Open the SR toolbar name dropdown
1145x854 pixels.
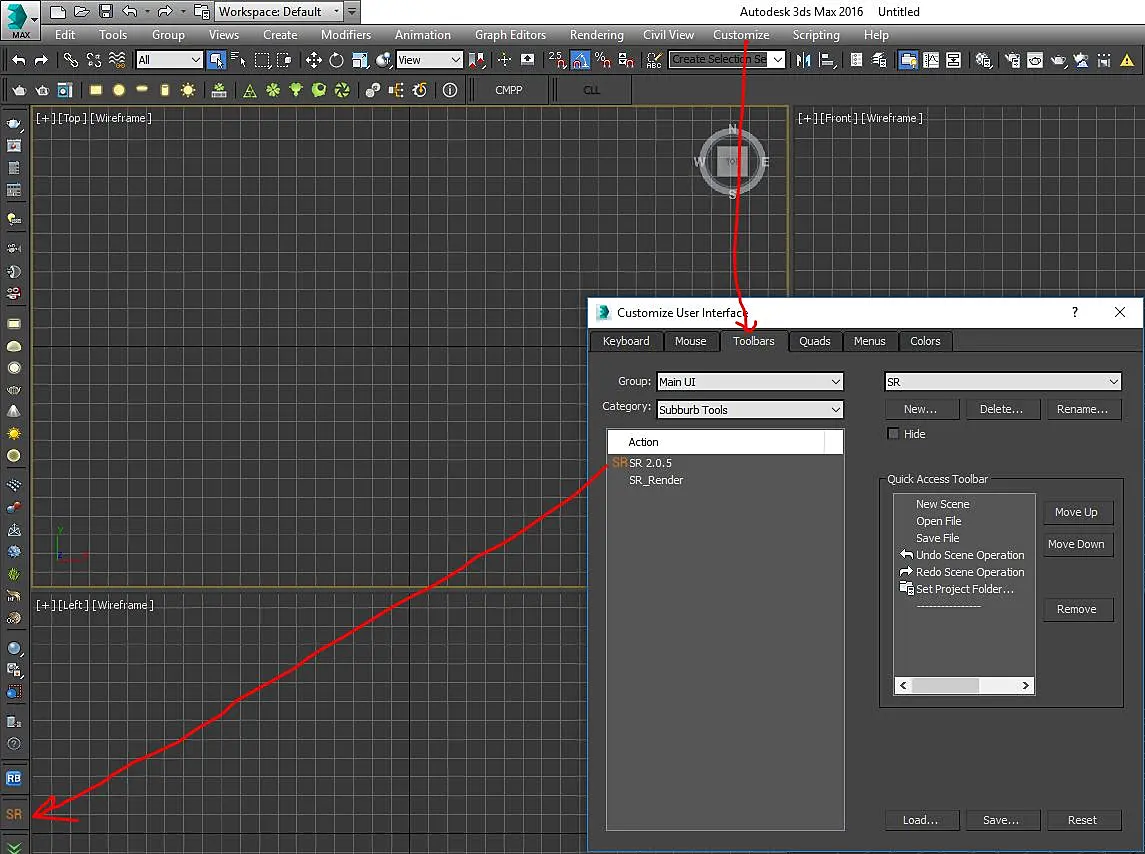pos(1003,381)
